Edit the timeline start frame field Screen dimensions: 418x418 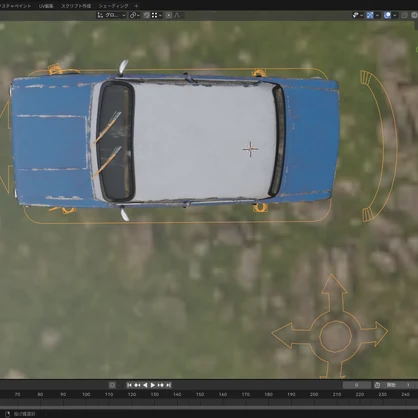pyautogui.click(x=400, y=385)
